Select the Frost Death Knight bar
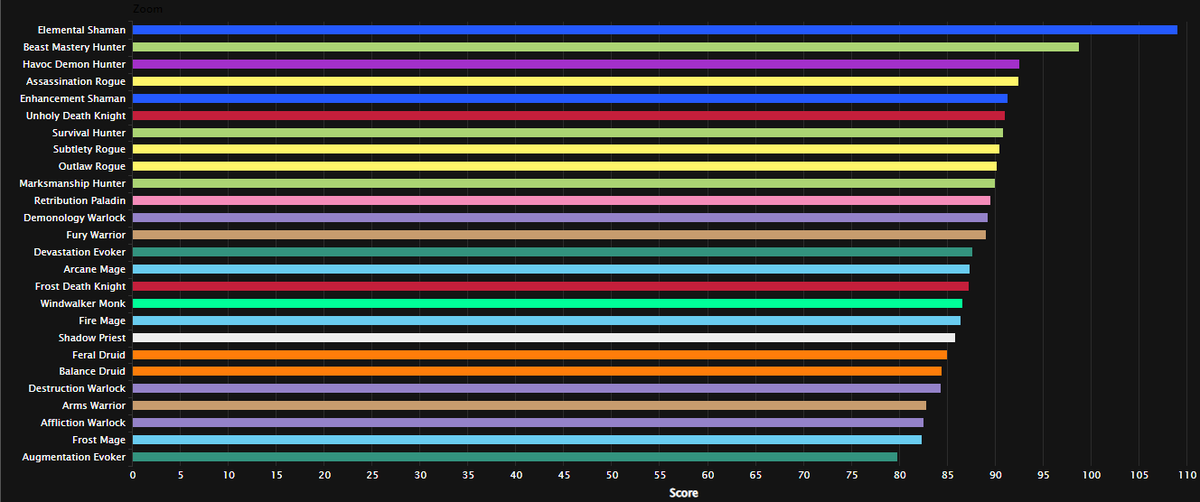The image size is (1200, 502). click(550, 286)
